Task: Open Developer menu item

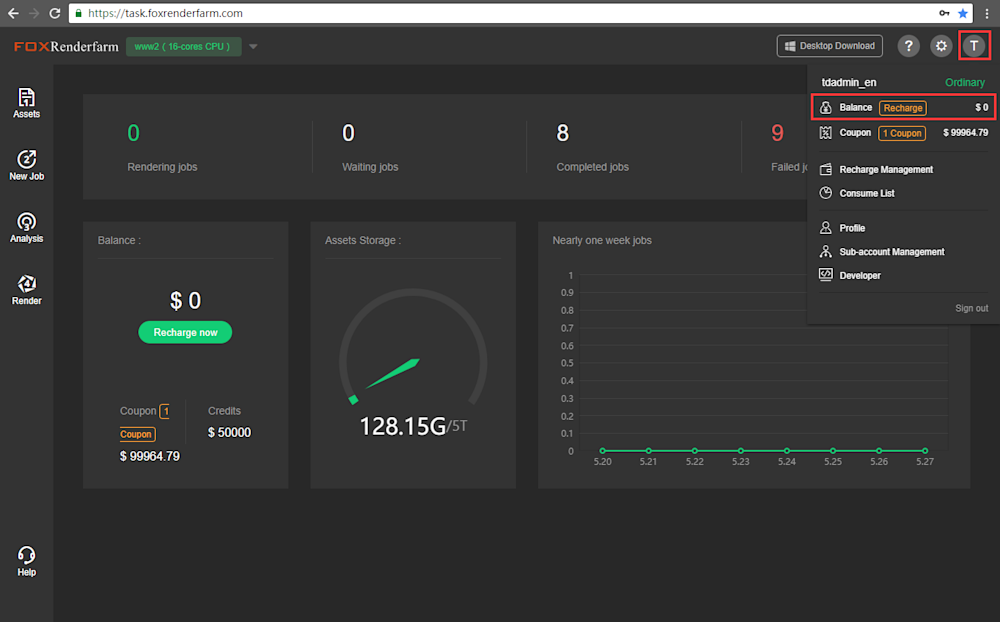Action: (x=860, y=276)
